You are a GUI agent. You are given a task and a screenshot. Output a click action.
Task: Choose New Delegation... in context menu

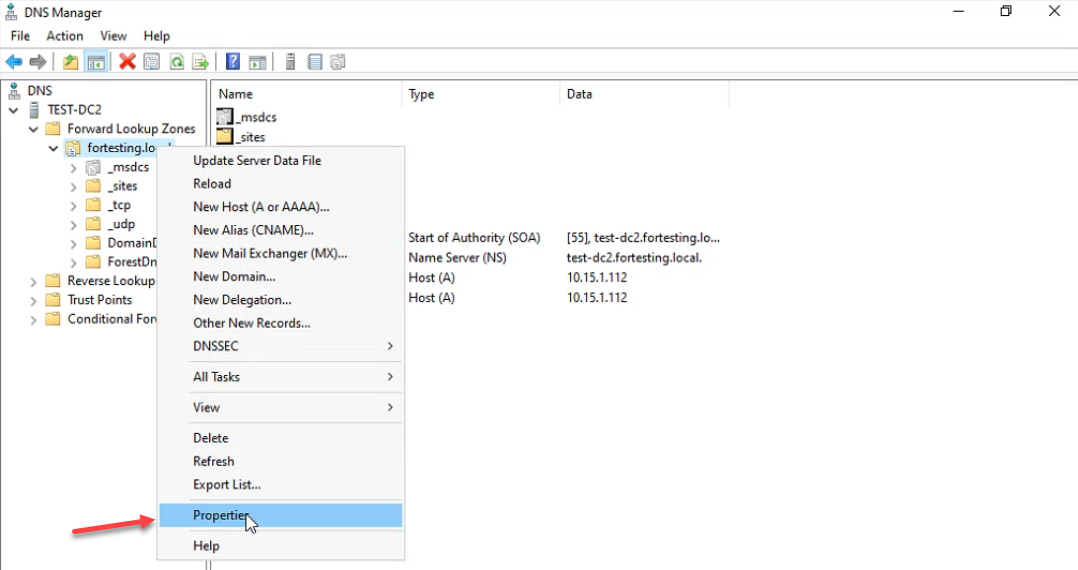pos(280,300)
